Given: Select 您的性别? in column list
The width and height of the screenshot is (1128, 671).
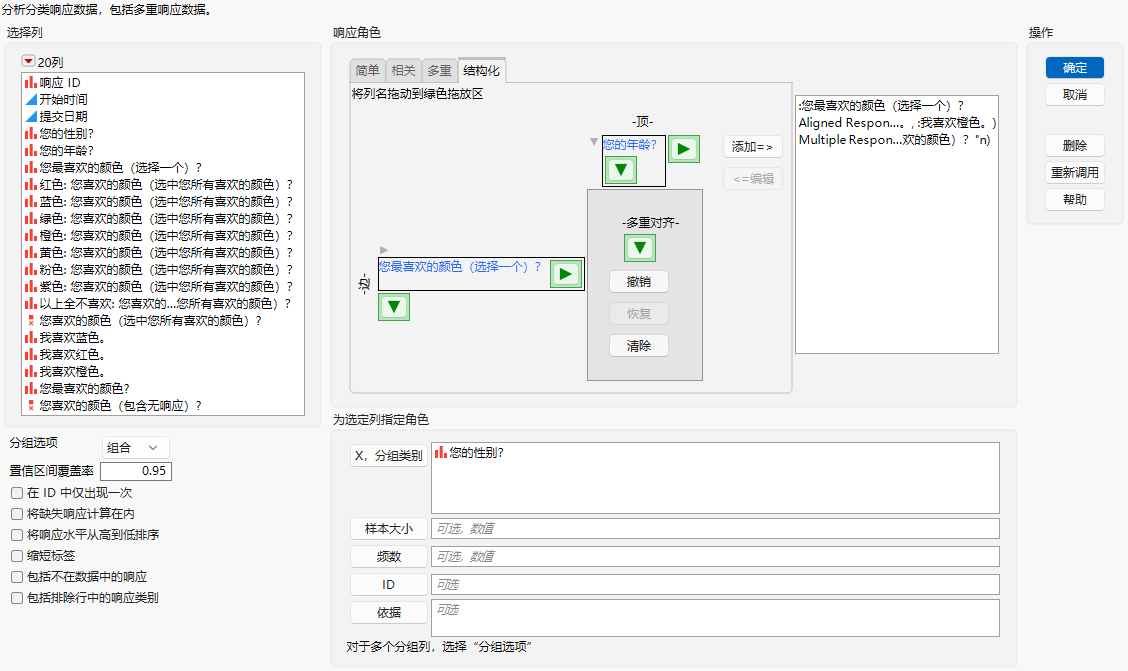Looking at the screenshot, I should pos(59,134).
